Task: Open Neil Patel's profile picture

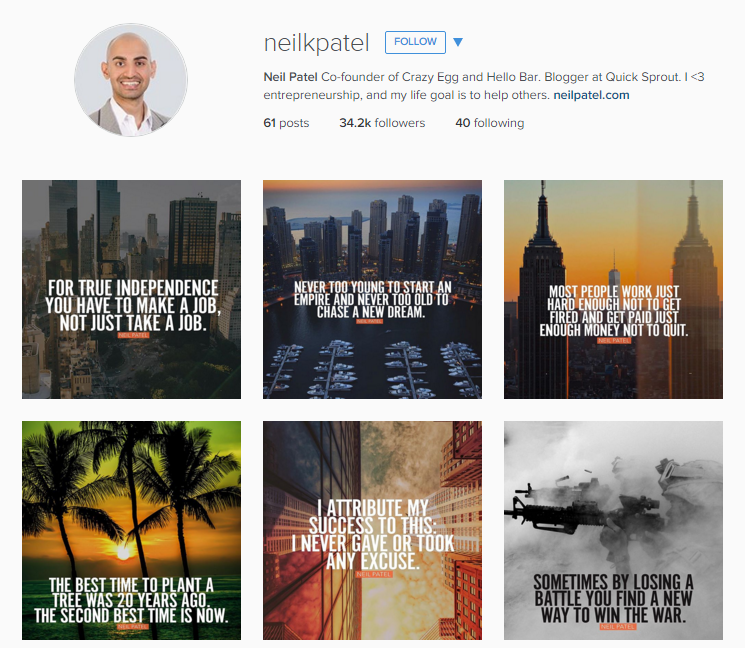Action: pyautogui.click(x=131, y=80)
